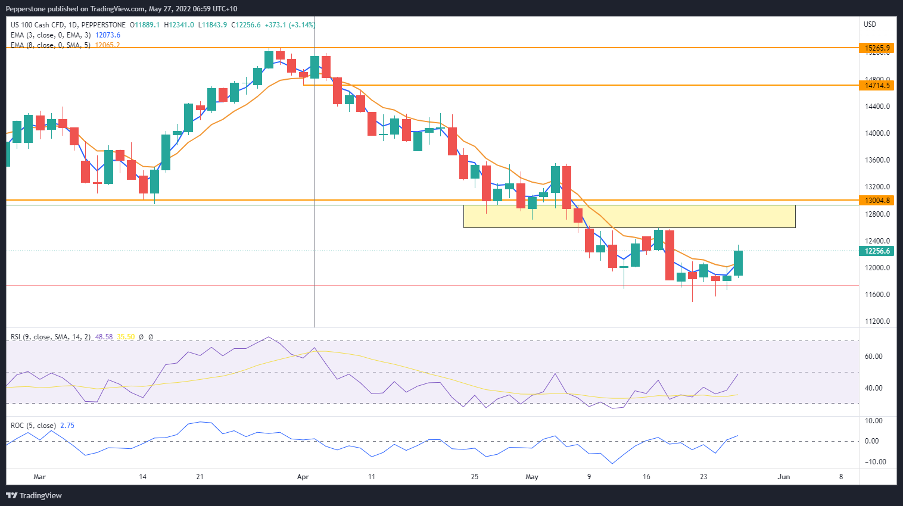The image size is (904, 506).
Task: Click the latest green candle at 12256
Action: point(738,263)
